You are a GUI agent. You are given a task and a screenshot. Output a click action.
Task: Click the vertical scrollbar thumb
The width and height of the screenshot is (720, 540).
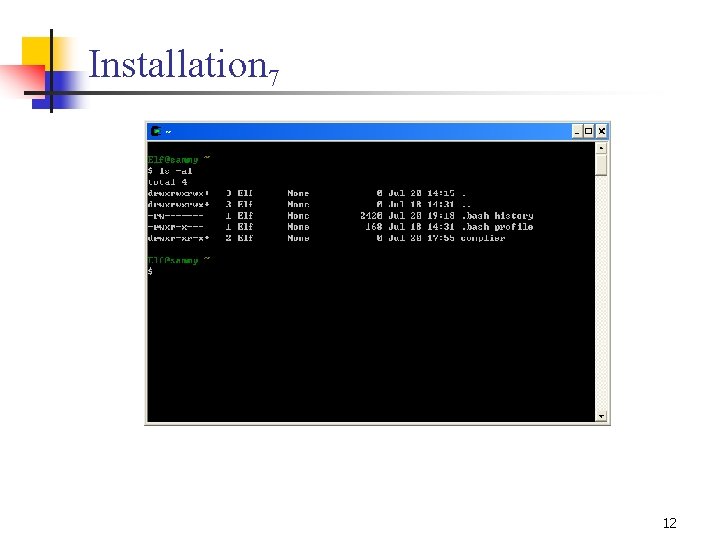(x=601, y=165)
